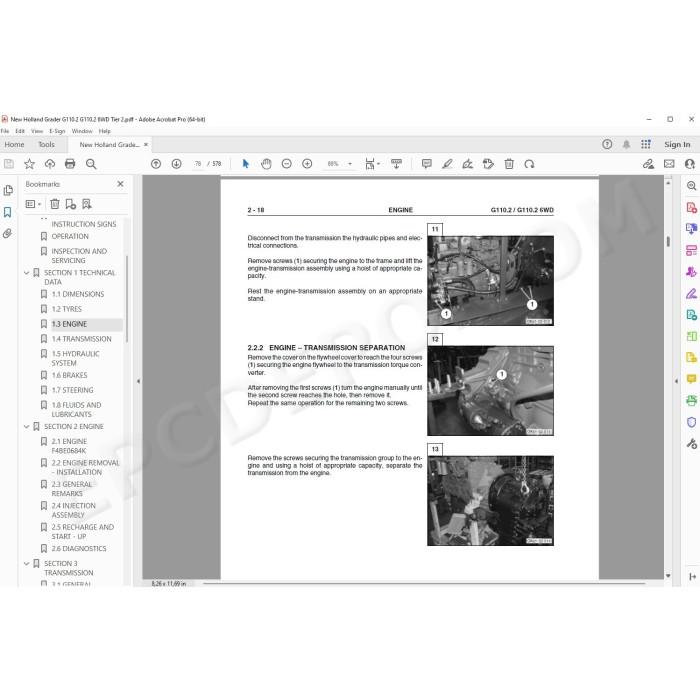Open the find text search icon
The height and width of the screenshot is (700, 700).
point(91,164)
